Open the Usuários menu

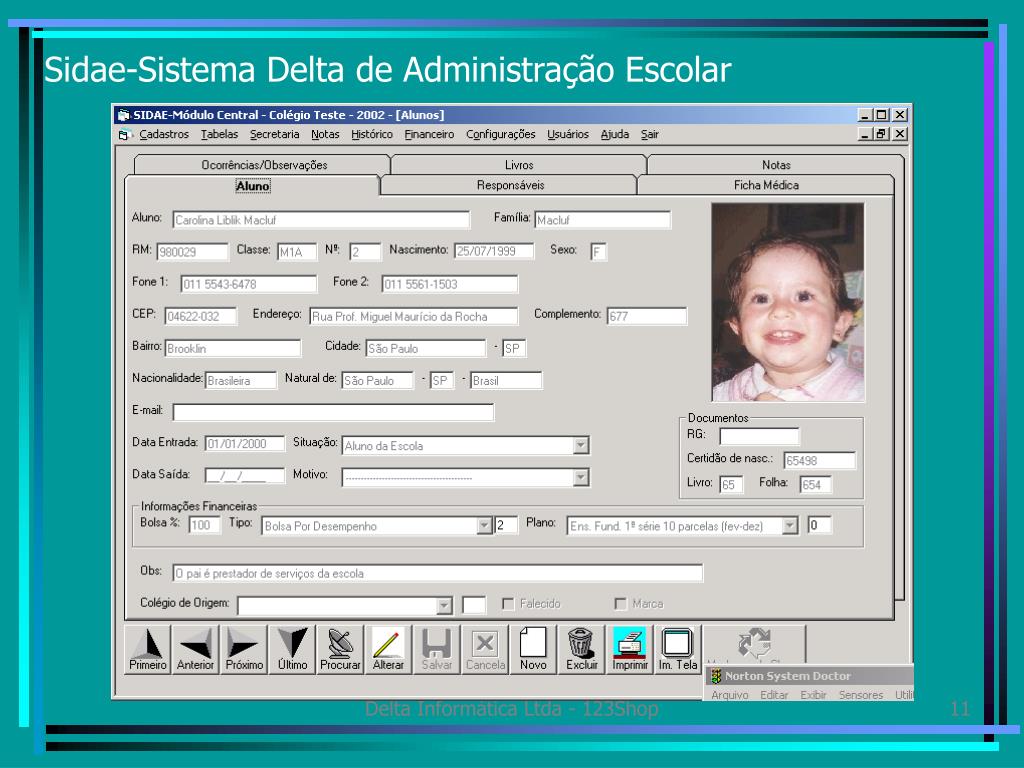coord(568,134)
